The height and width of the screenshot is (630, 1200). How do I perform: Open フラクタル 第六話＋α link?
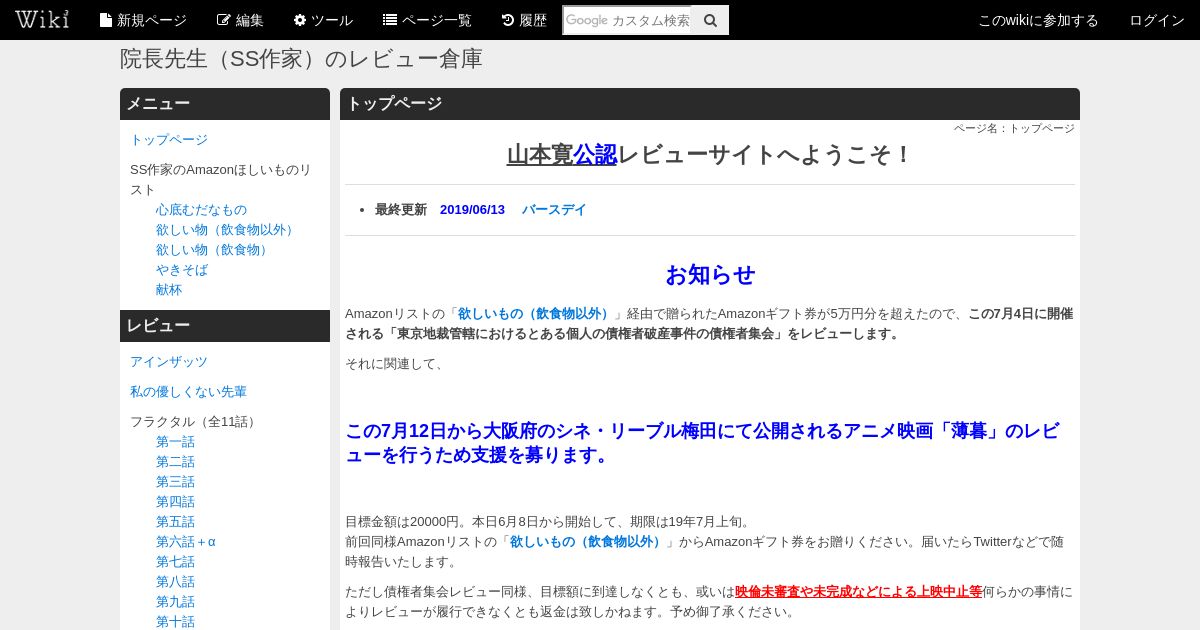[x=186, y=542]
